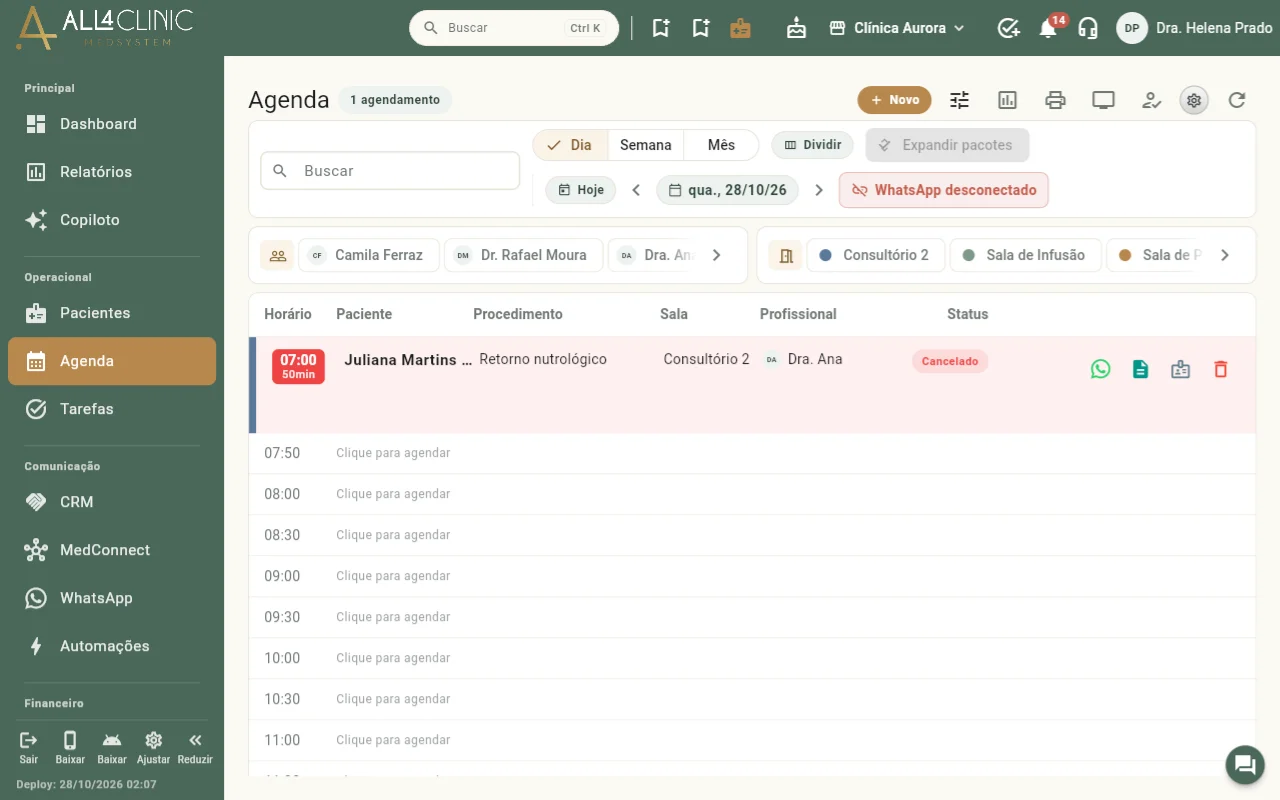Send WhatsApp message to Juliana Martins appointment
The image size is (1280, 800).
pos(1100,369)
